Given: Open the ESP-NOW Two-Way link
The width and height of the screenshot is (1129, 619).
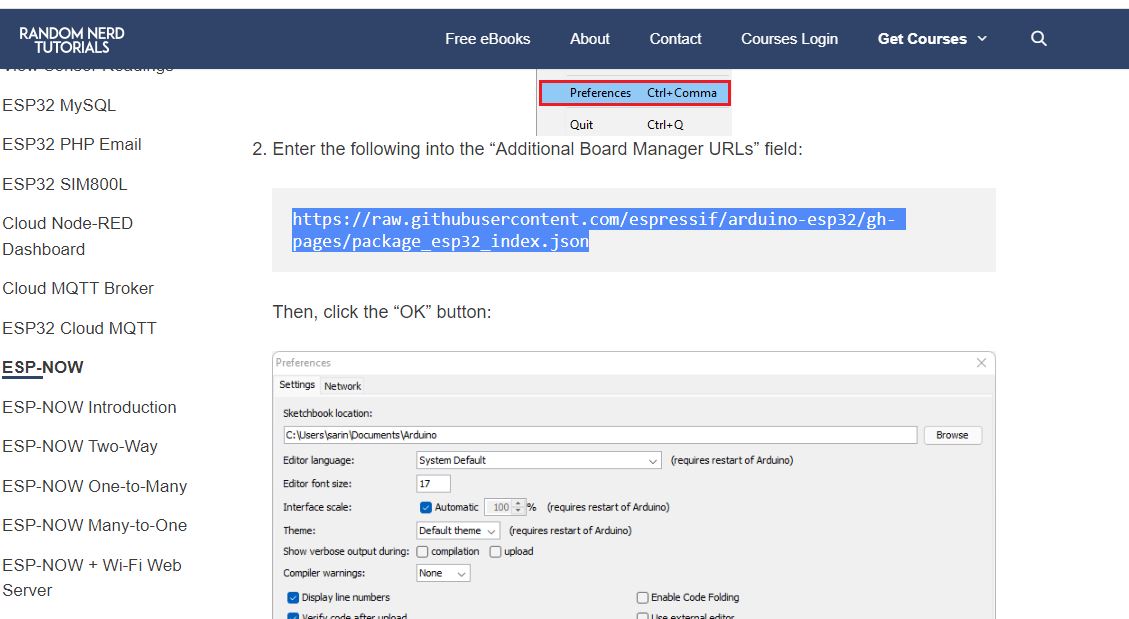Looking at the screenshot, I should (x=80, y=446).
